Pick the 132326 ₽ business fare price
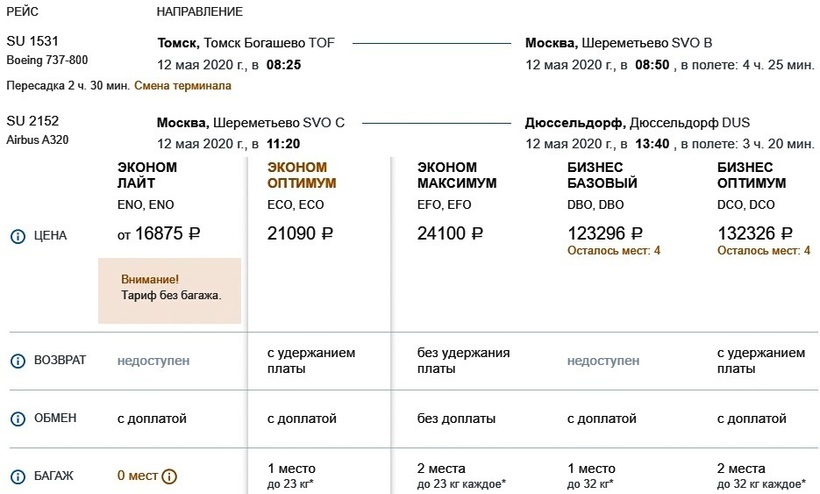This screenshot has height=494, width=820. pos(756,233)
